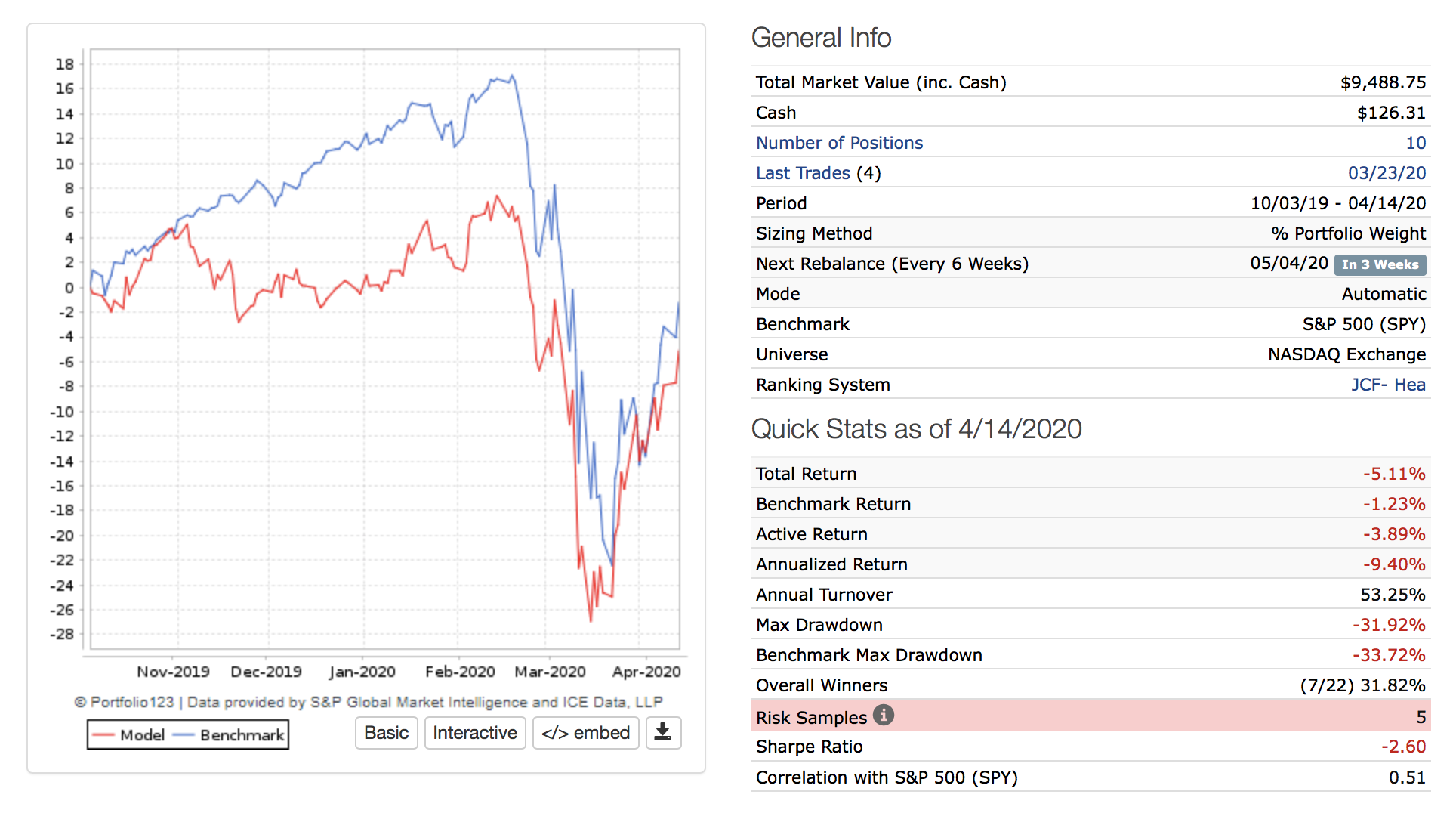
Task: Click the Sharpe Ratio value
Action: point(1403,747)
